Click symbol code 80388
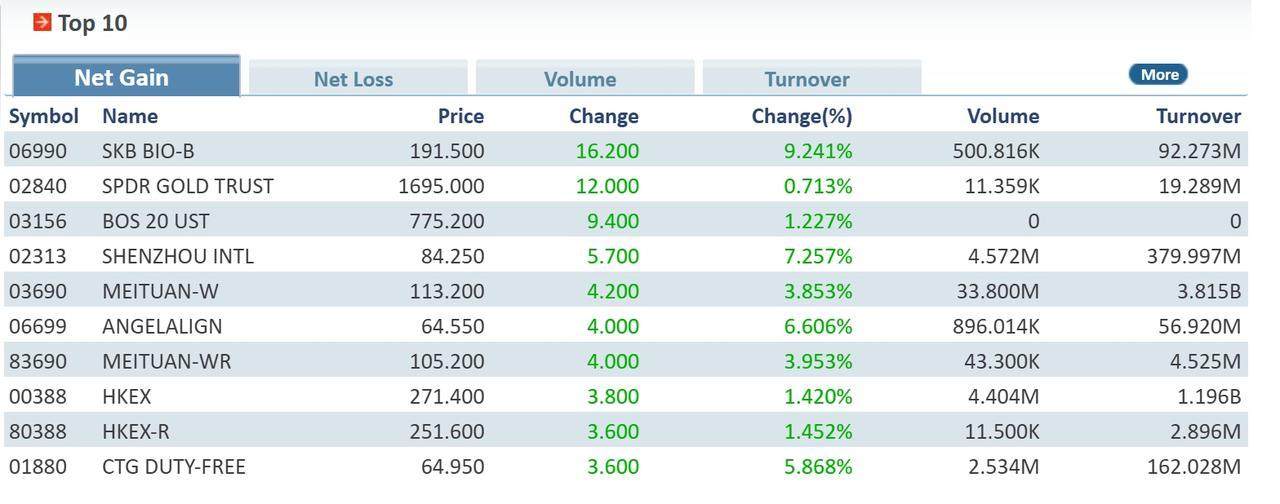This screenshot has width=1280, height=504. (37, 431)
